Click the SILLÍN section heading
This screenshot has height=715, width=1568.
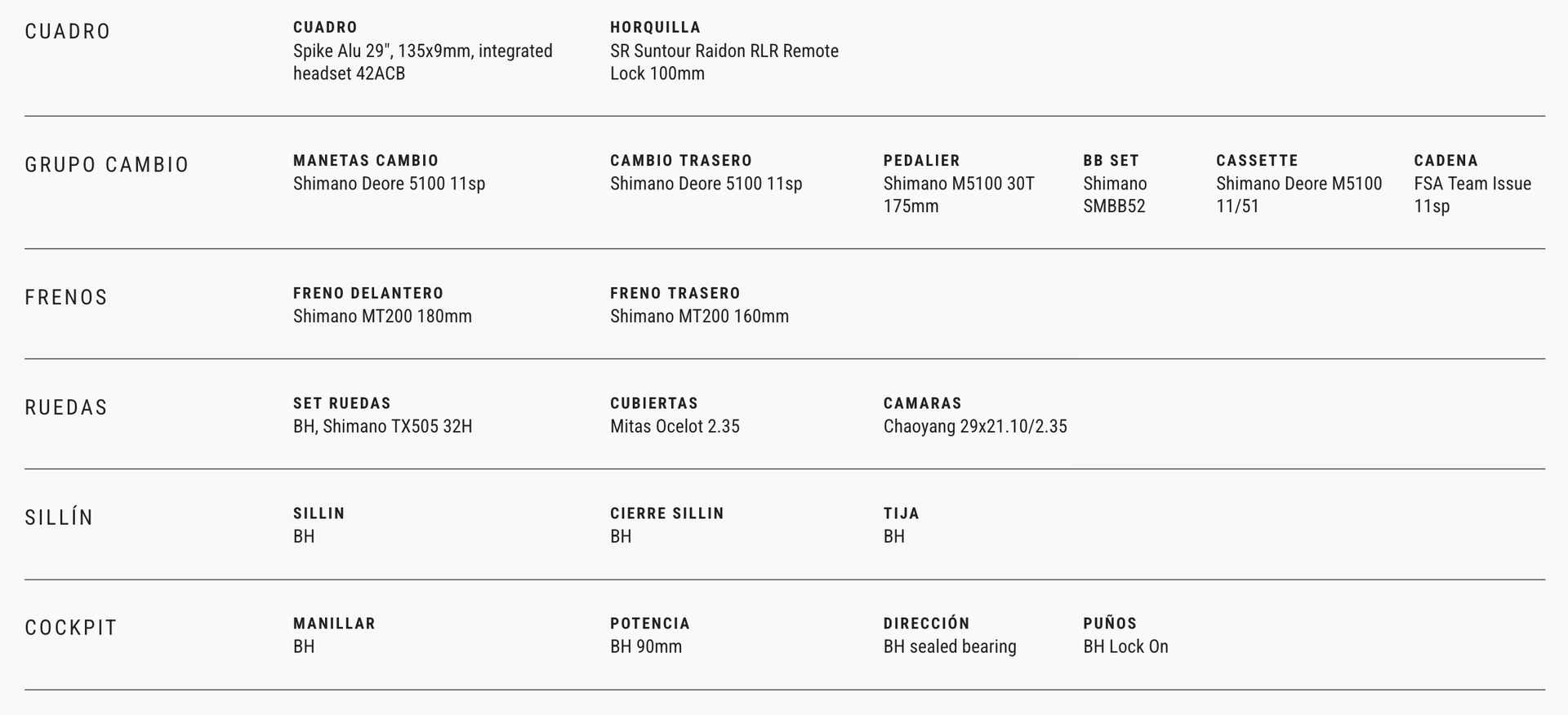(59, 518)
